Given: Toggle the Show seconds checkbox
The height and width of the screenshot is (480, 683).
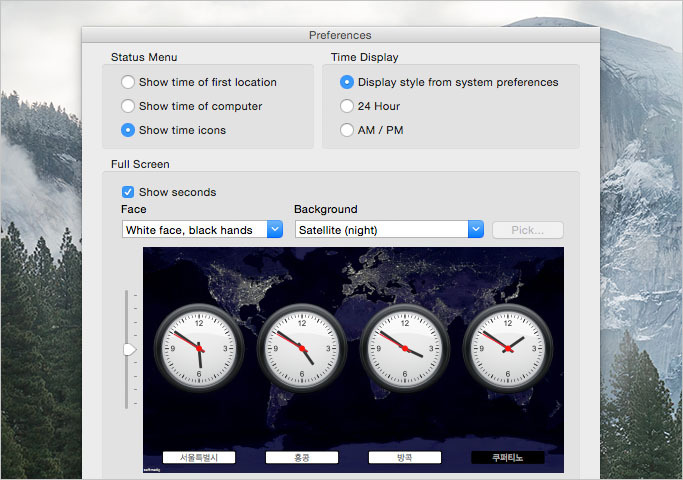Looking at the screenshot, I should point(128,192).
